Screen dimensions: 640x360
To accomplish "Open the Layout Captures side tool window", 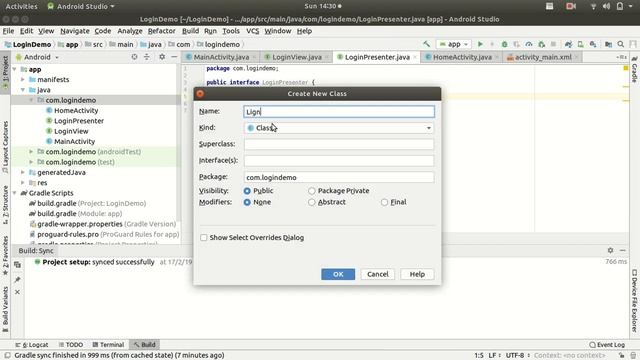I will 5,147.
